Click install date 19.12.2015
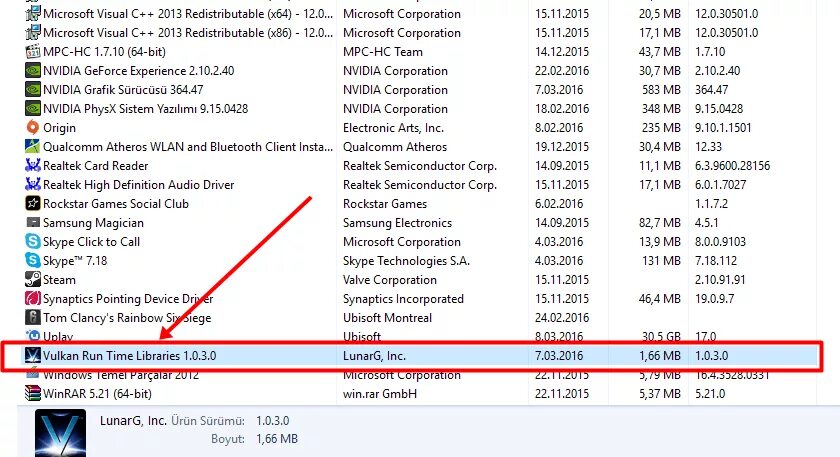840x457 pixels. tap(562, 147)
